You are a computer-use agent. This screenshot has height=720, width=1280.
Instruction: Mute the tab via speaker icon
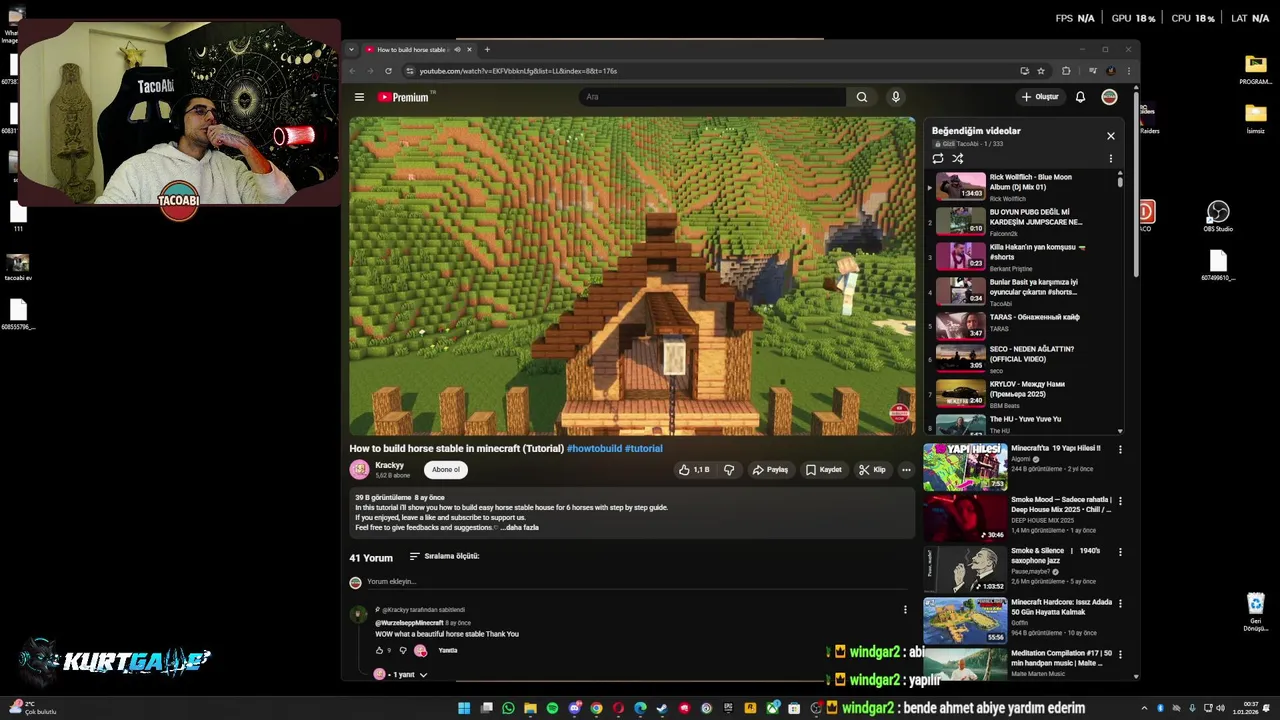(457, 49)
